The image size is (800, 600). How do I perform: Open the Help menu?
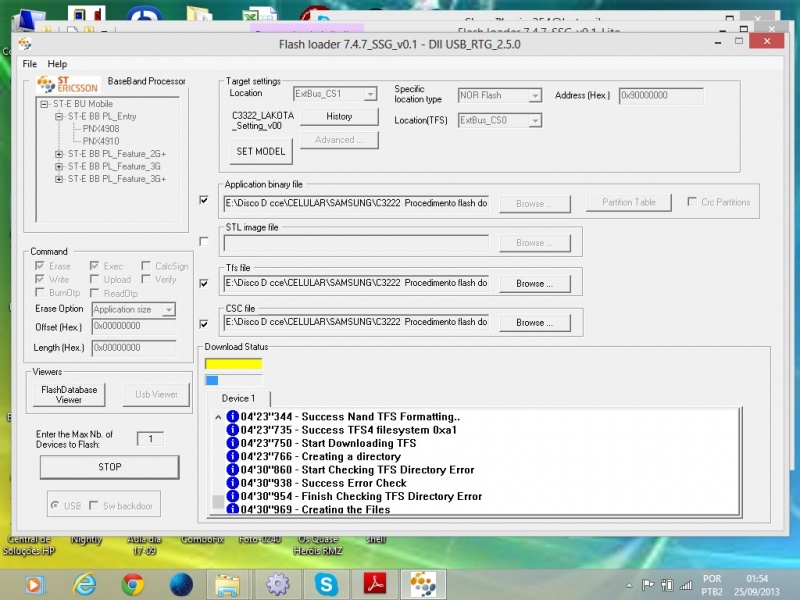point(57,64)
